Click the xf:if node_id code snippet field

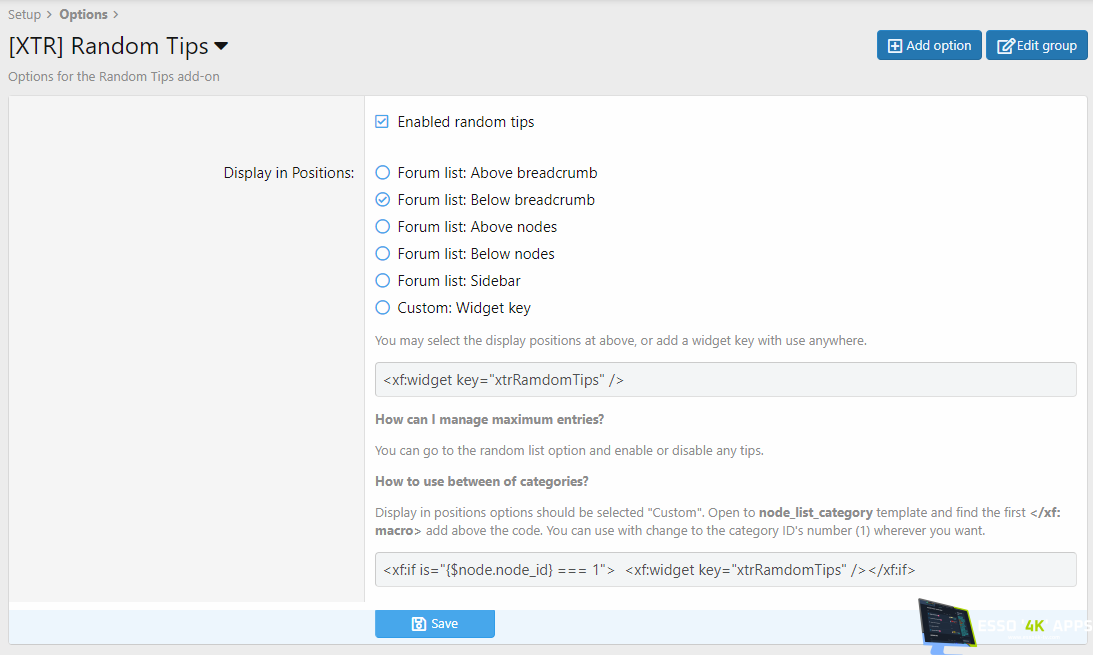725,570
